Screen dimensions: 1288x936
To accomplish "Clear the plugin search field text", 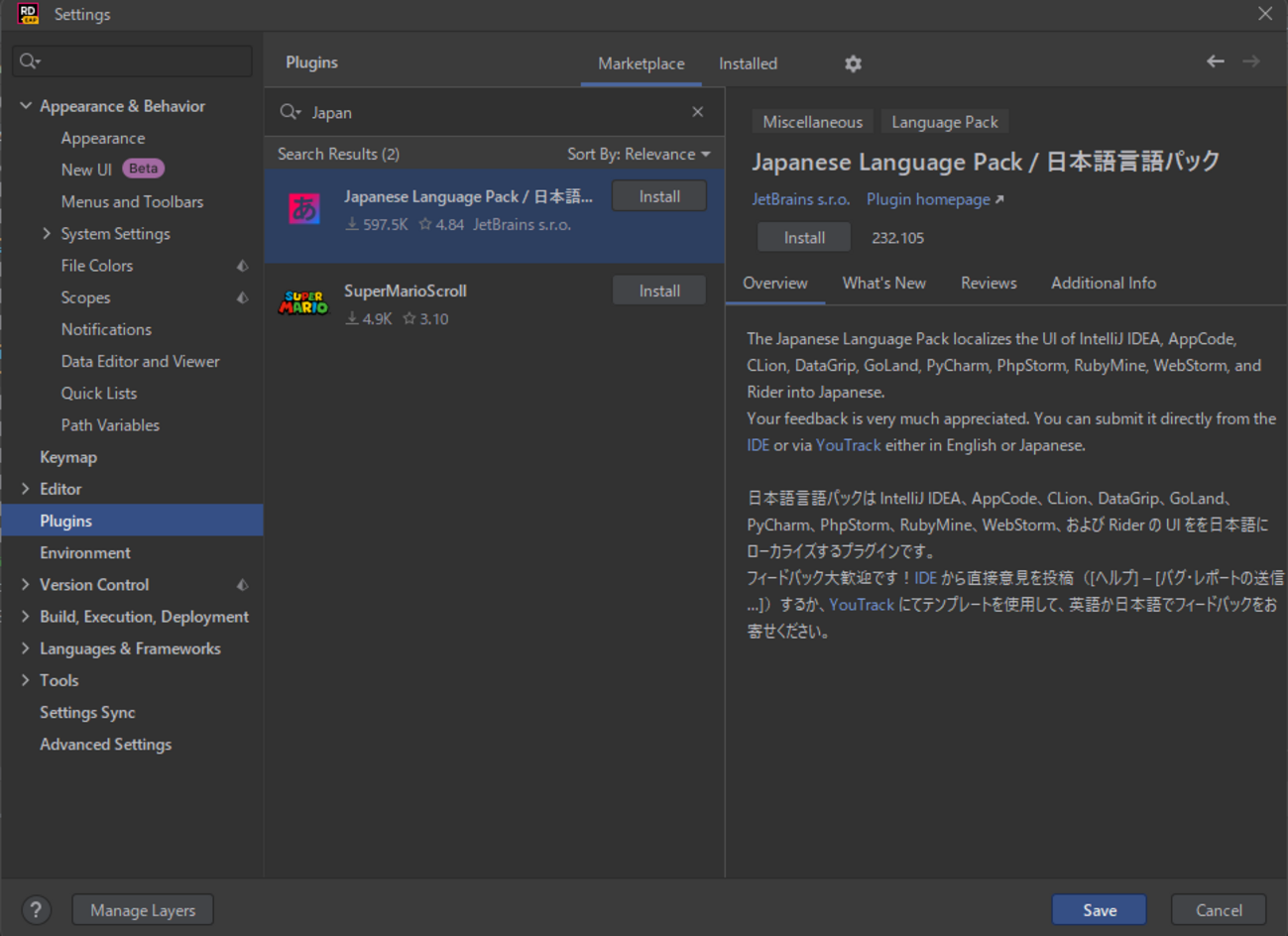I will (697, 112).
